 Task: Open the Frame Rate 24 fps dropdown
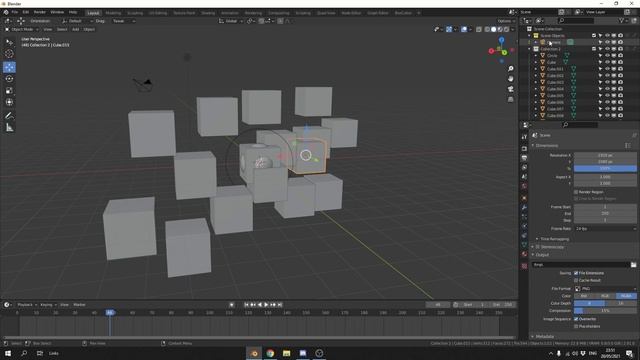point(605,229)
